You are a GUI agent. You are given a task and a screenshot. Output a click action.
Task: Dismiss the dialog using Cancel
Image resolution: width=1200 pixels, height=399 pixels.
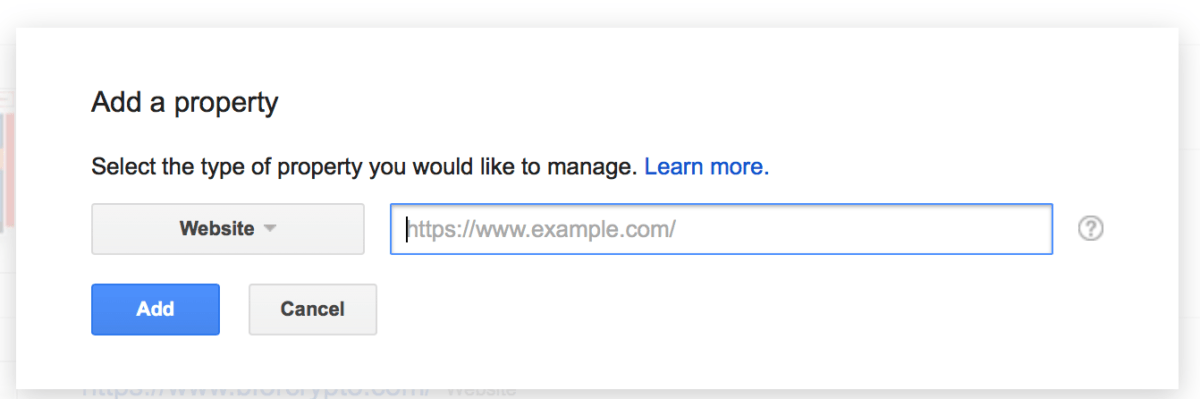click(x=312, y=309)
